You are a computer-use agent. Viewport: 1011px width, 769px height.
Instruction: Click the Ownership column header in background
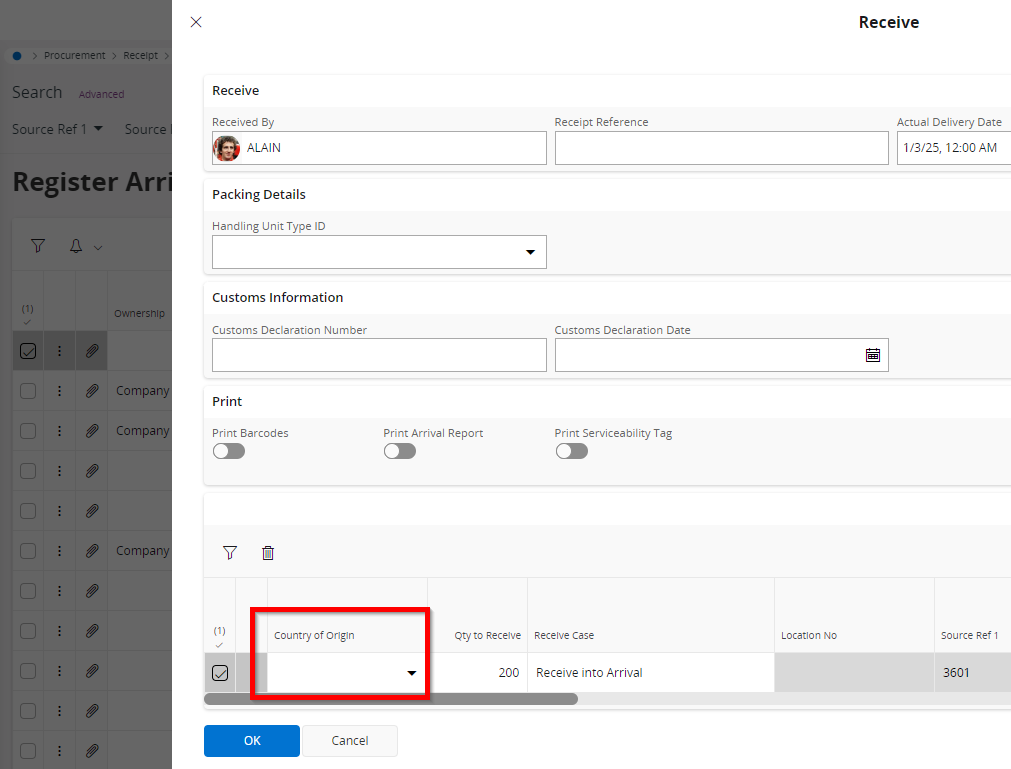[139, 313]
